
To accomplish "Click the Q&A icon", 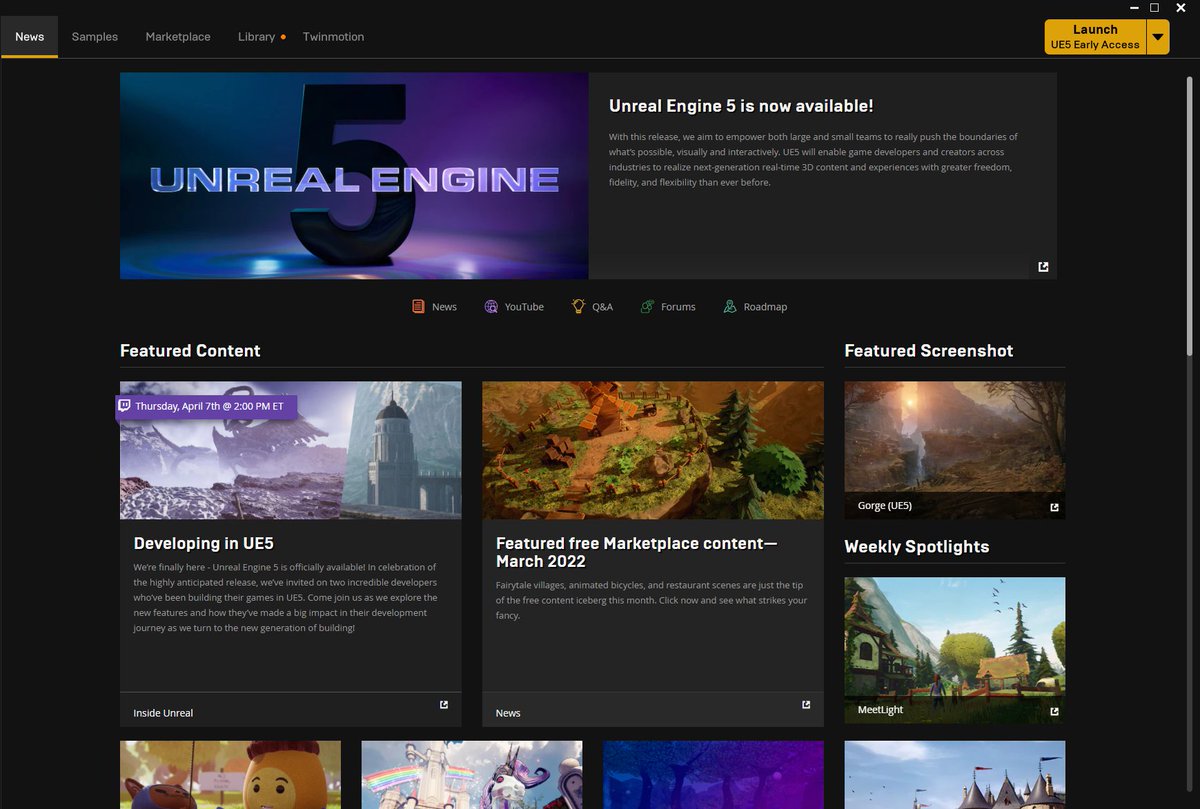I will [577, 306].
